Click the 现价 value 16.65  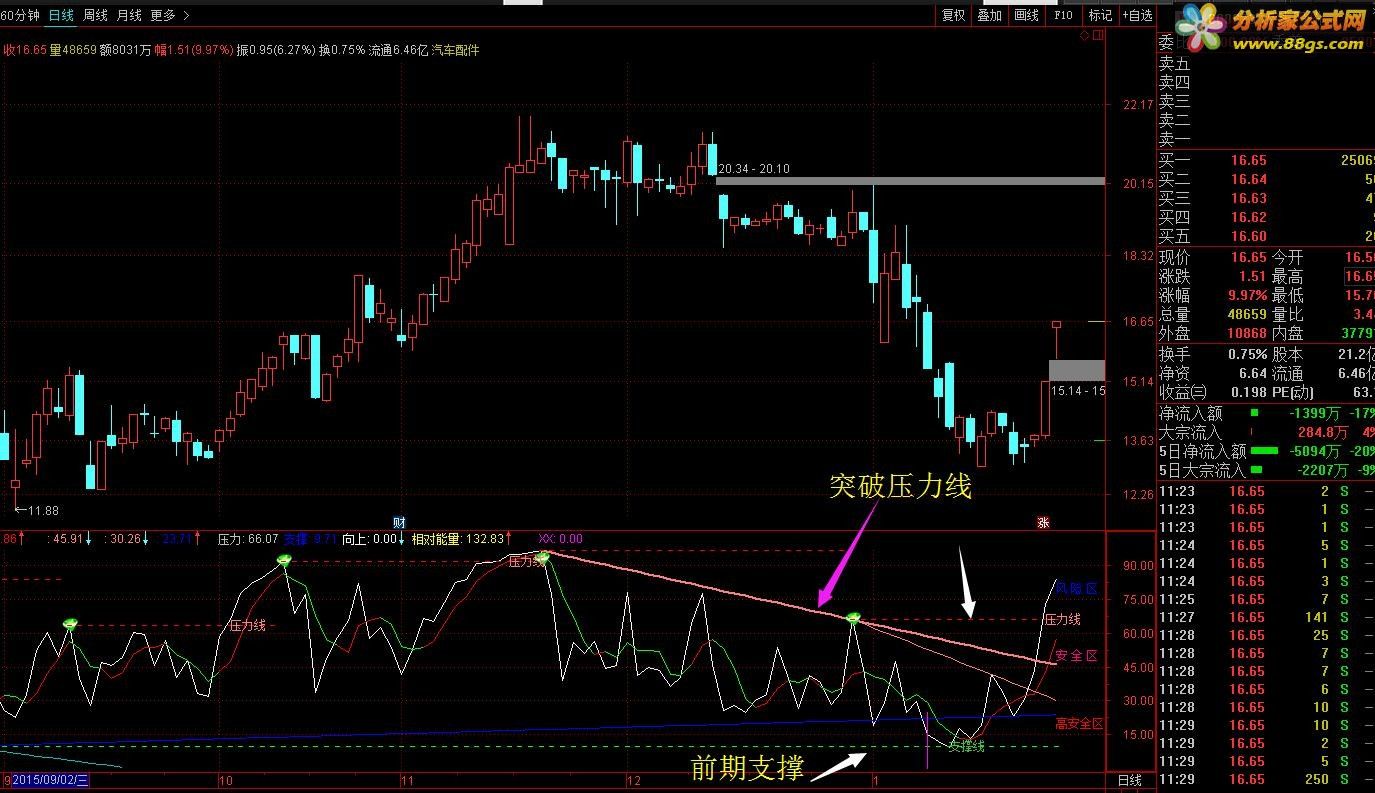(1248, 258)
